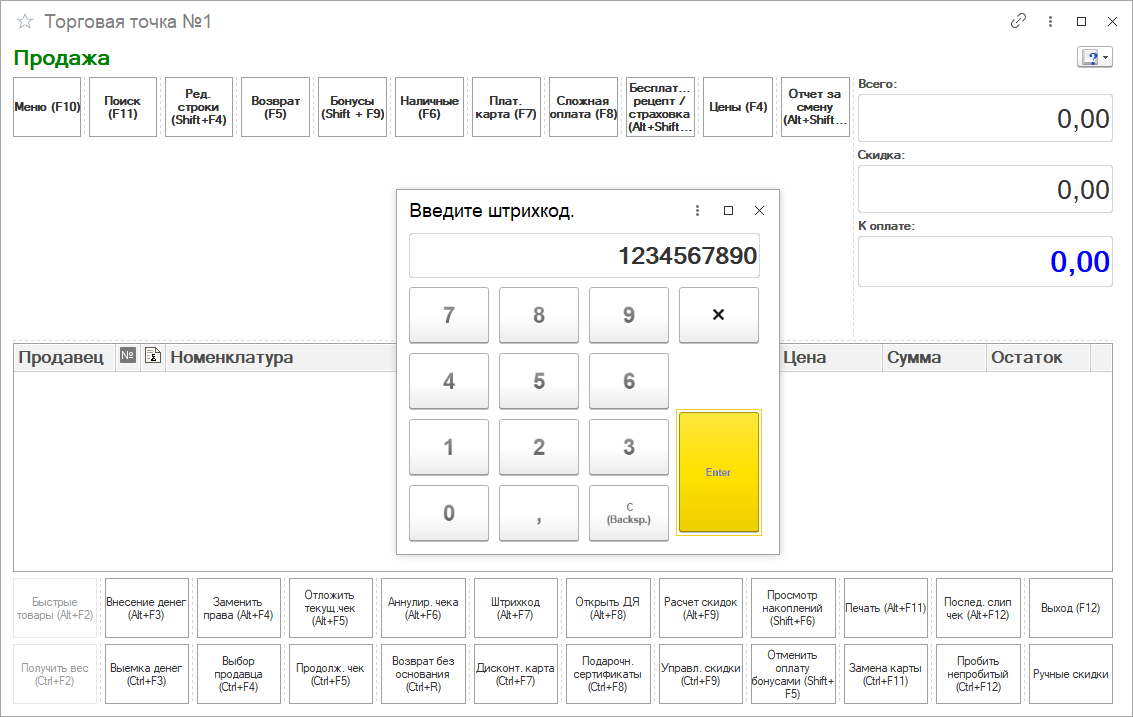This screenshot has width=1133, height=717.
Task: Click Заменить права (Alt+F4)
Action: (238, 608)
